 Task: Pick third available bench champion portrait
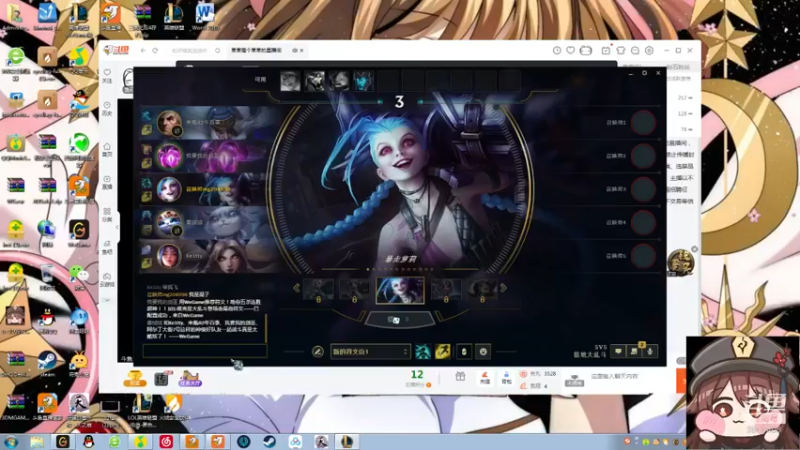pos(339,81)
